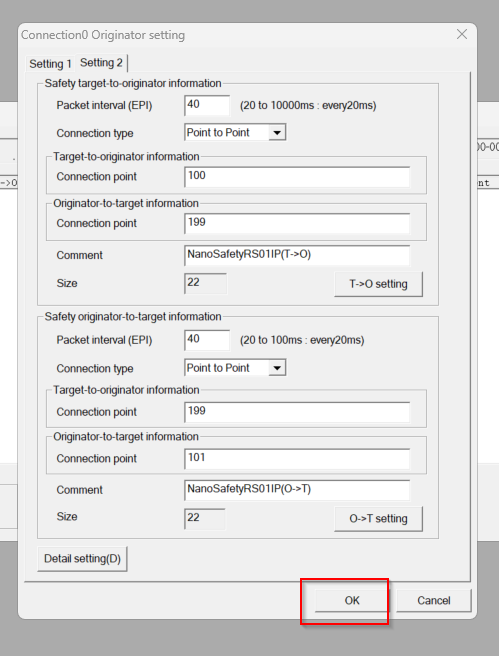Image resolution: width=499 pixels, height=656 pixels.
Task: Open the O->T setting button
Action: 379,519
